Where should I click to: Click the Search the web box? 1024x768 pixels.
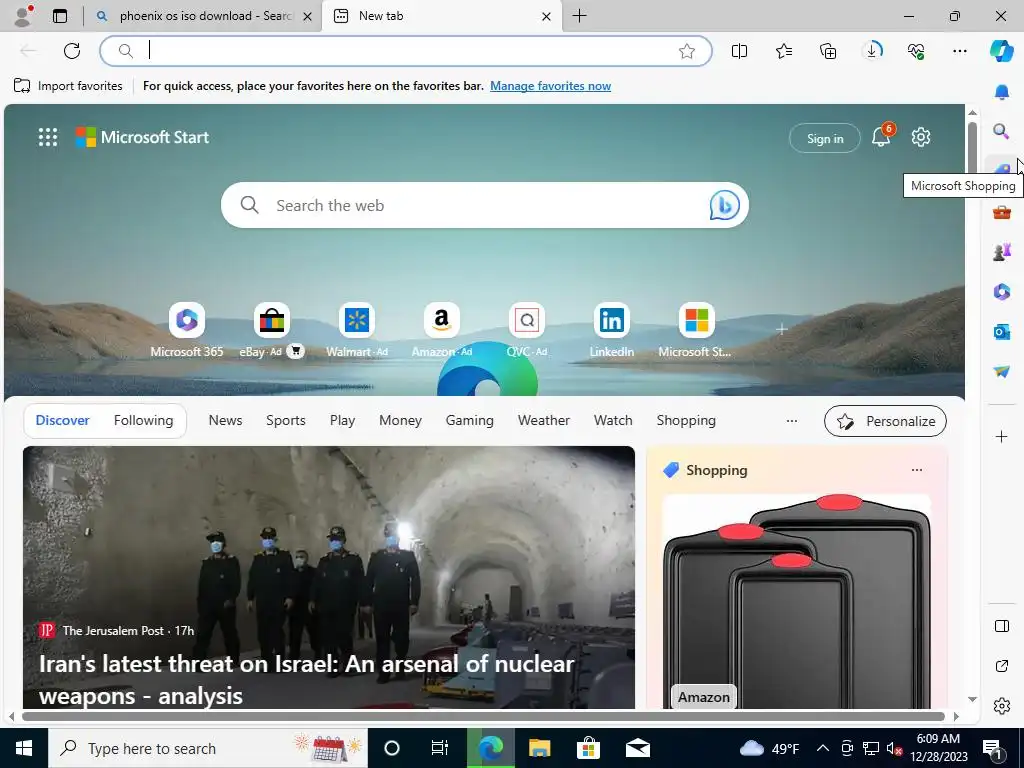485,205
